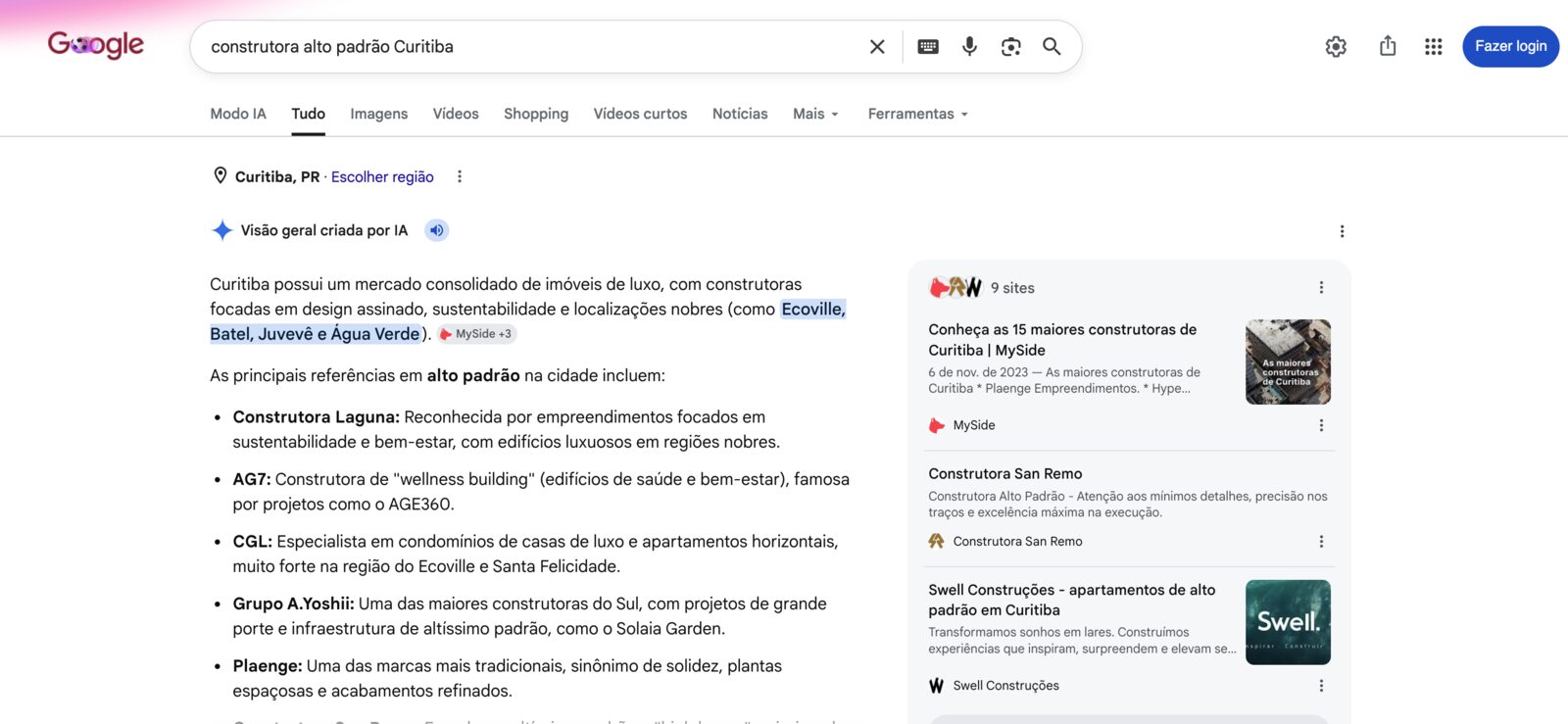Viewport: 1568px width, 724px height.
Task: Search by image with the lens icon
Action: click(1010, 46)
